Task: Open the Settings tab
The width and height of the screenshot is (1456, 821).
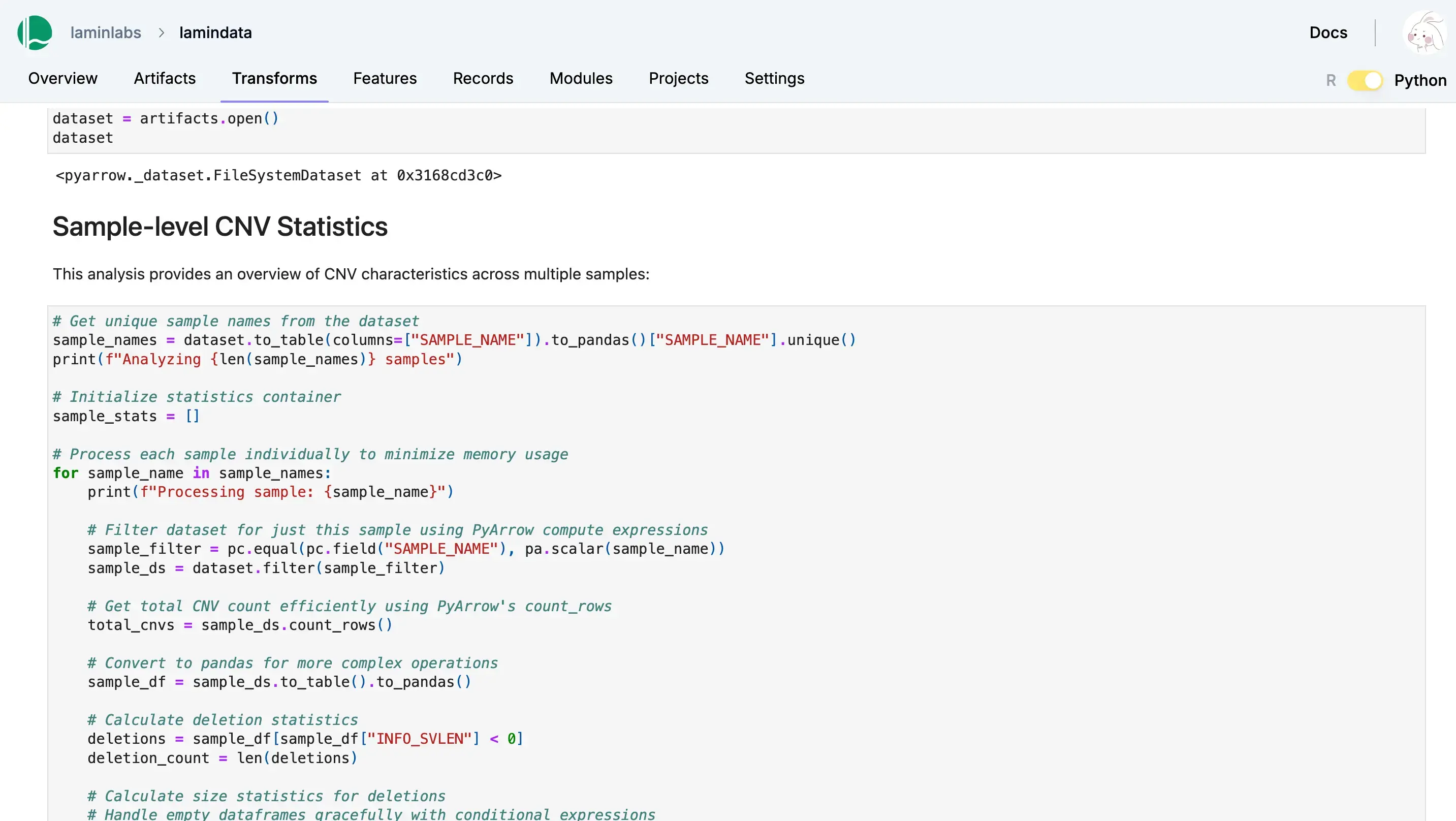Action: (774, 79)
